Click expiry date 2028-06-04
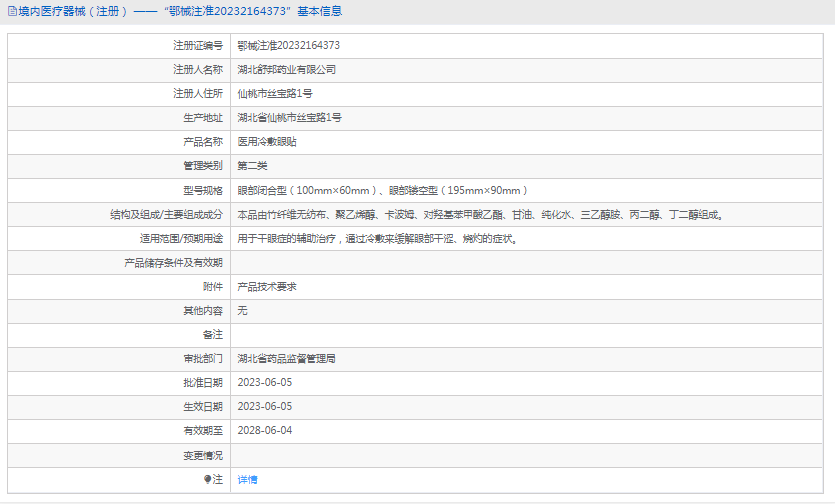Screen dimensions: 835x504 click(264, 431)
